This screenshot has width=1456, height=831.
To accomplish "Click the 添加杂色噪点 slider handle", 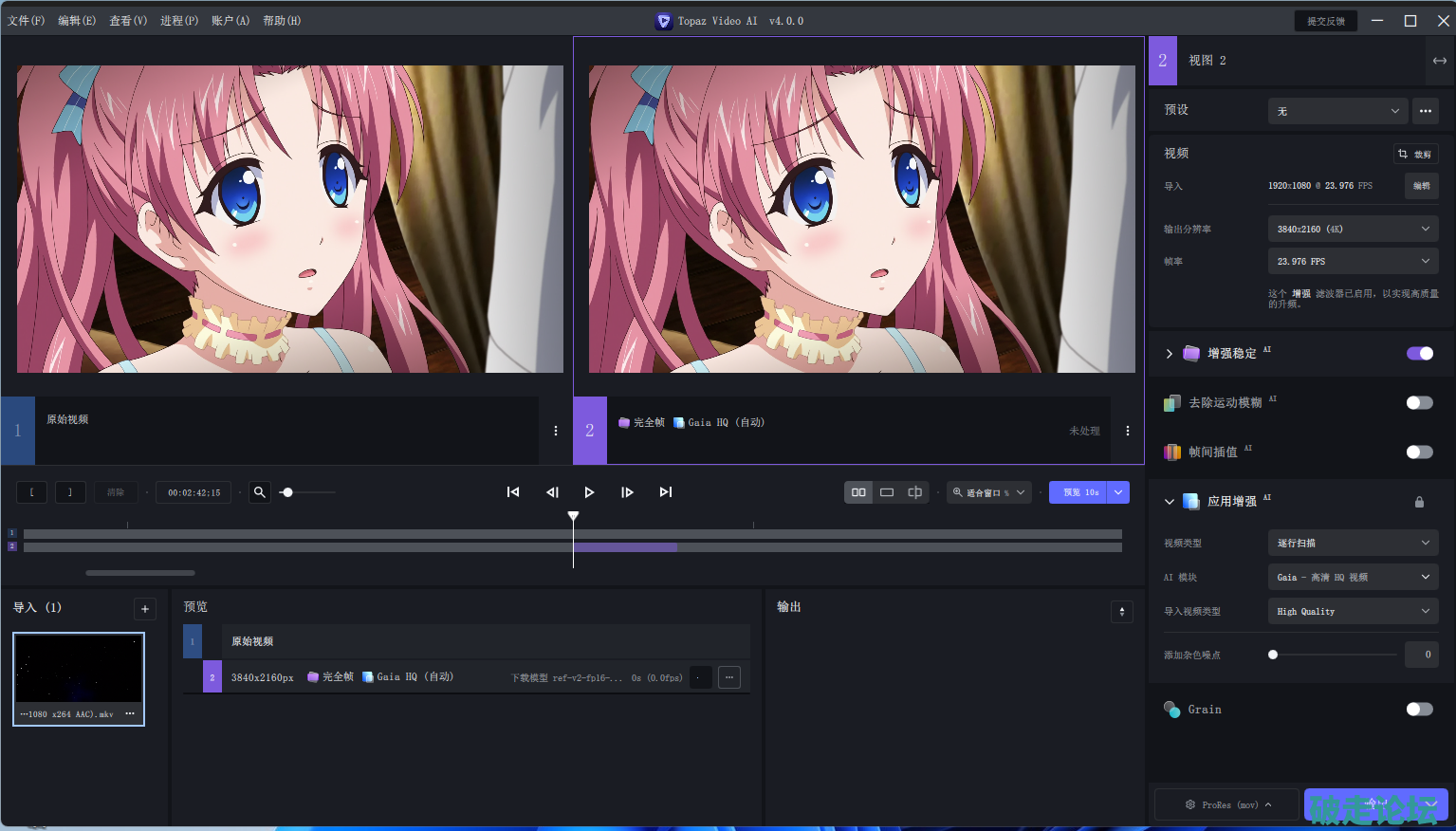I will (1273, 655).
